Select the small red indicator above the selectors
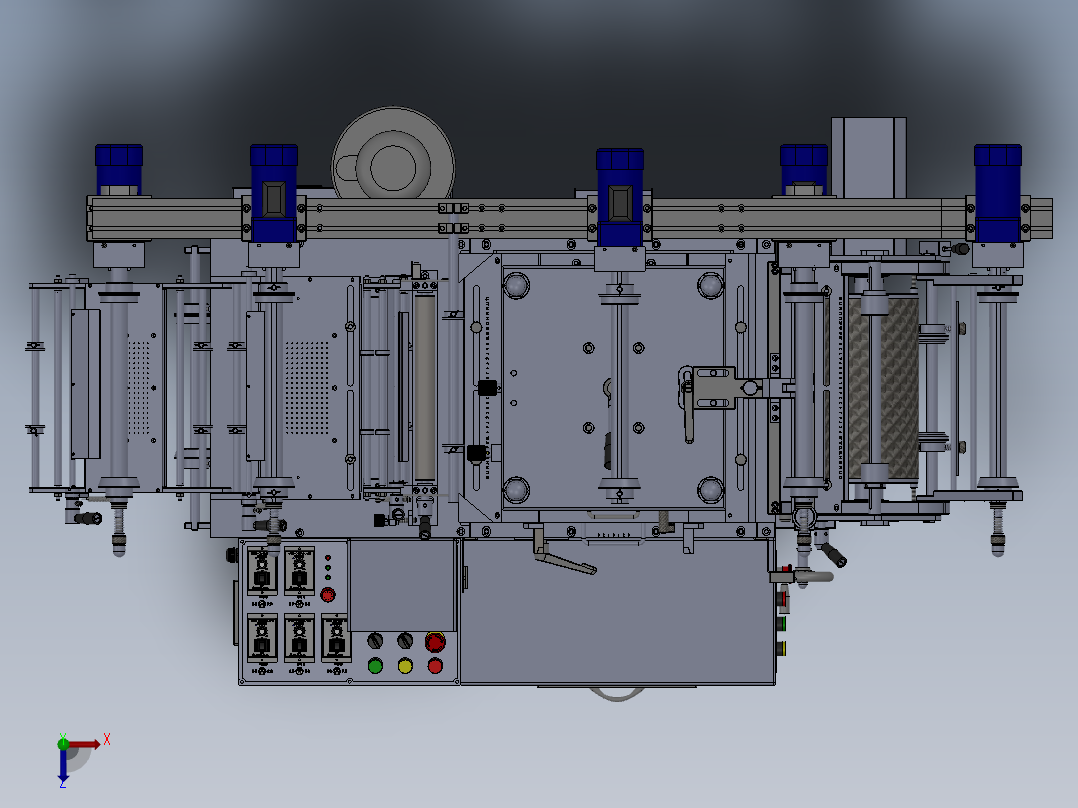 coord(328,558)
